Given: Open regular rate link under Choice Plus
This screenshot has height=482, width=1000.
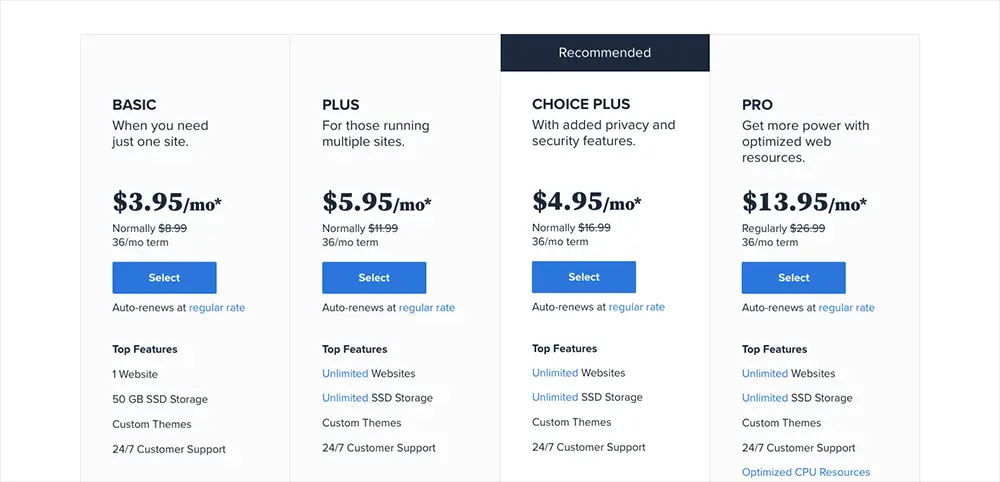Looking at the screenshot, I should (x=636, y=307).
